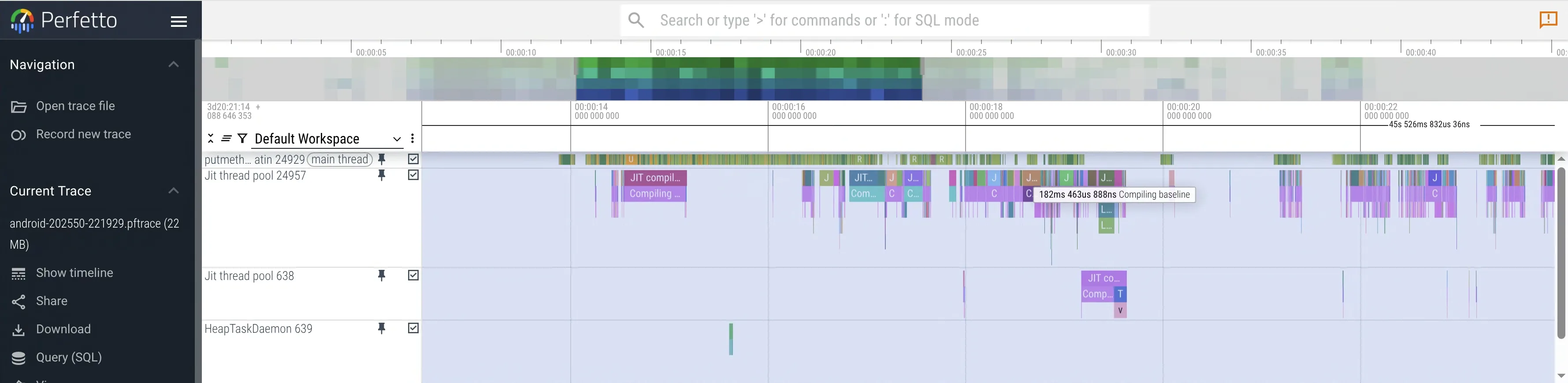Click the Download icon
Image resolution: width=1568 pixels, height=383 pixels.
19,329
